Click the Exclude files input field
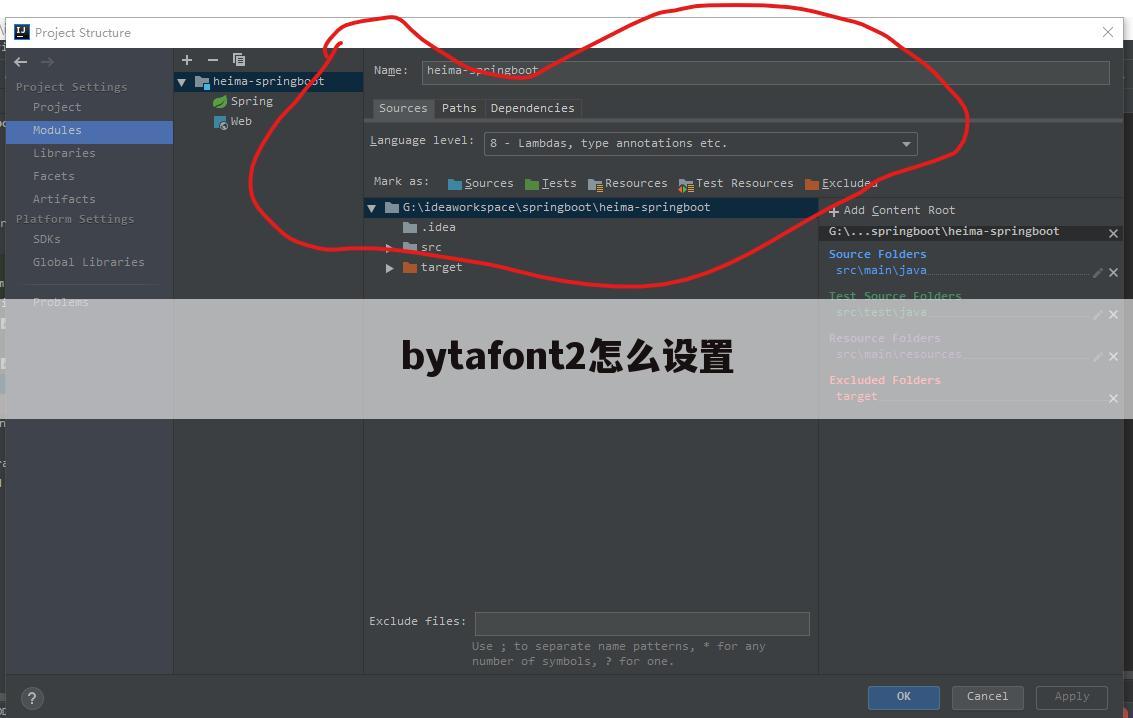This screenshot has width=1133, height=718. [641, 624]
